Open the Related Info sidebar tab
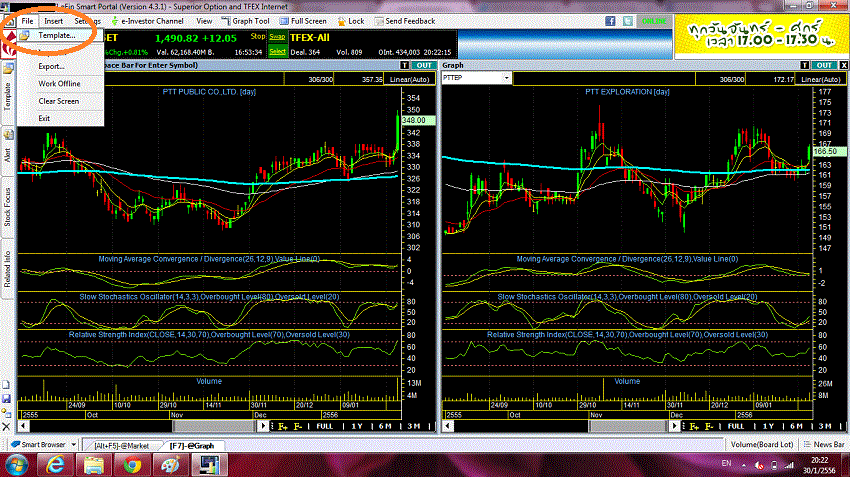This screenshot has height=477, width=850. pyautogui.click(x=8, y=269)
